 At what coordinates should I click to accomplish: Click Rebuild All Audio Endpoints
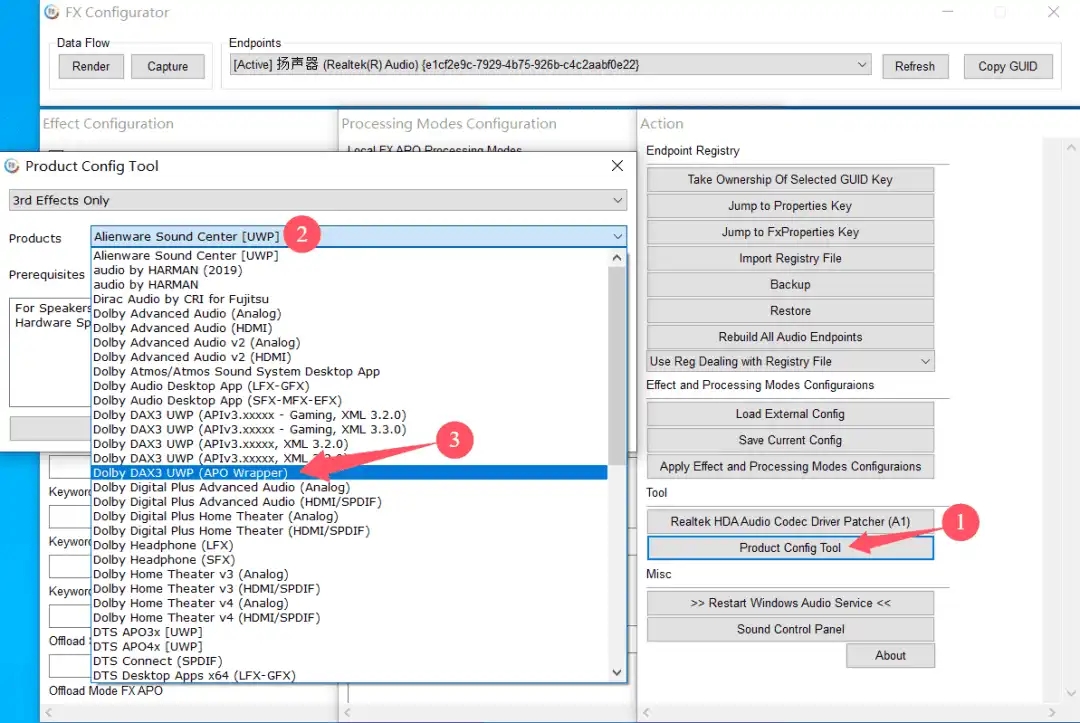tap(790, 337)
